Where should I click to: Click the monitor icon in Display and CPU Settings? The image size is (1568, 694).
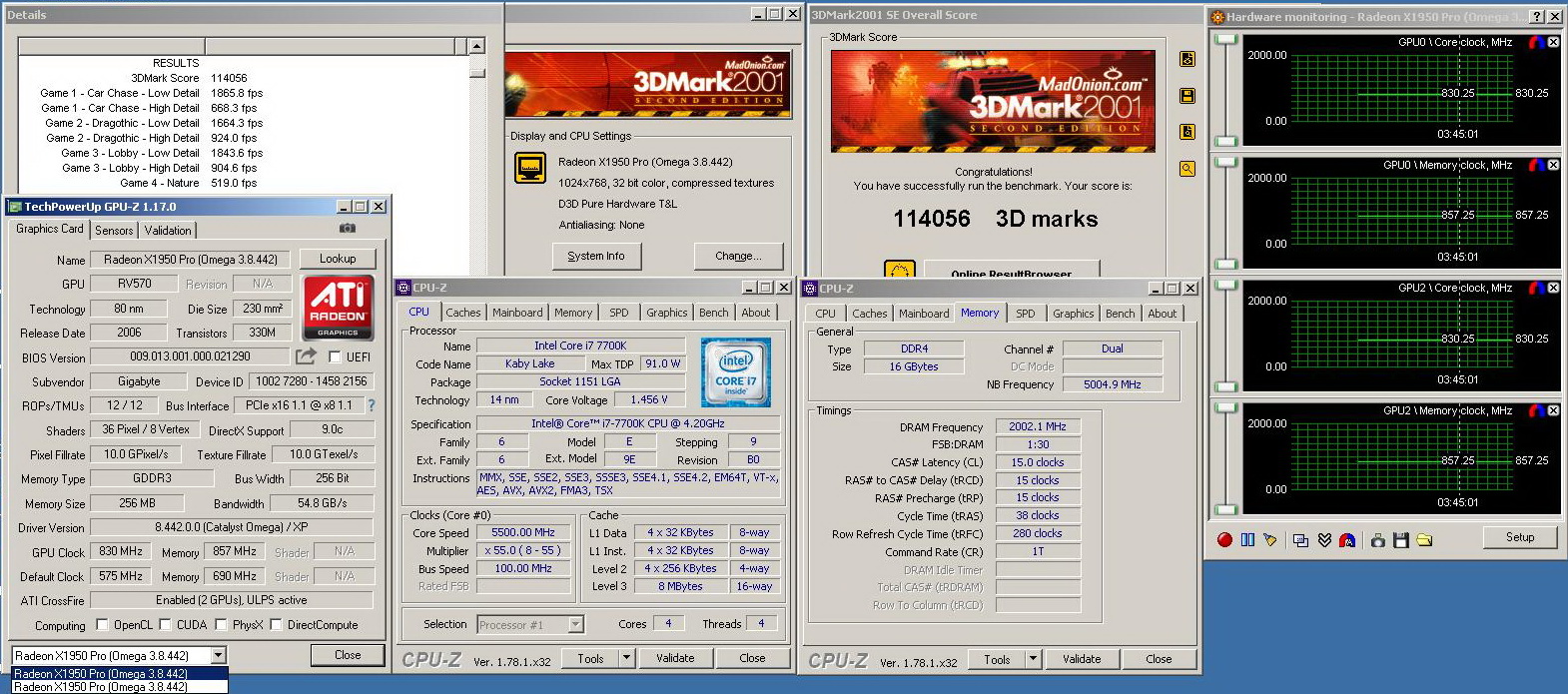pyautogui.click(x=530, y=168)
